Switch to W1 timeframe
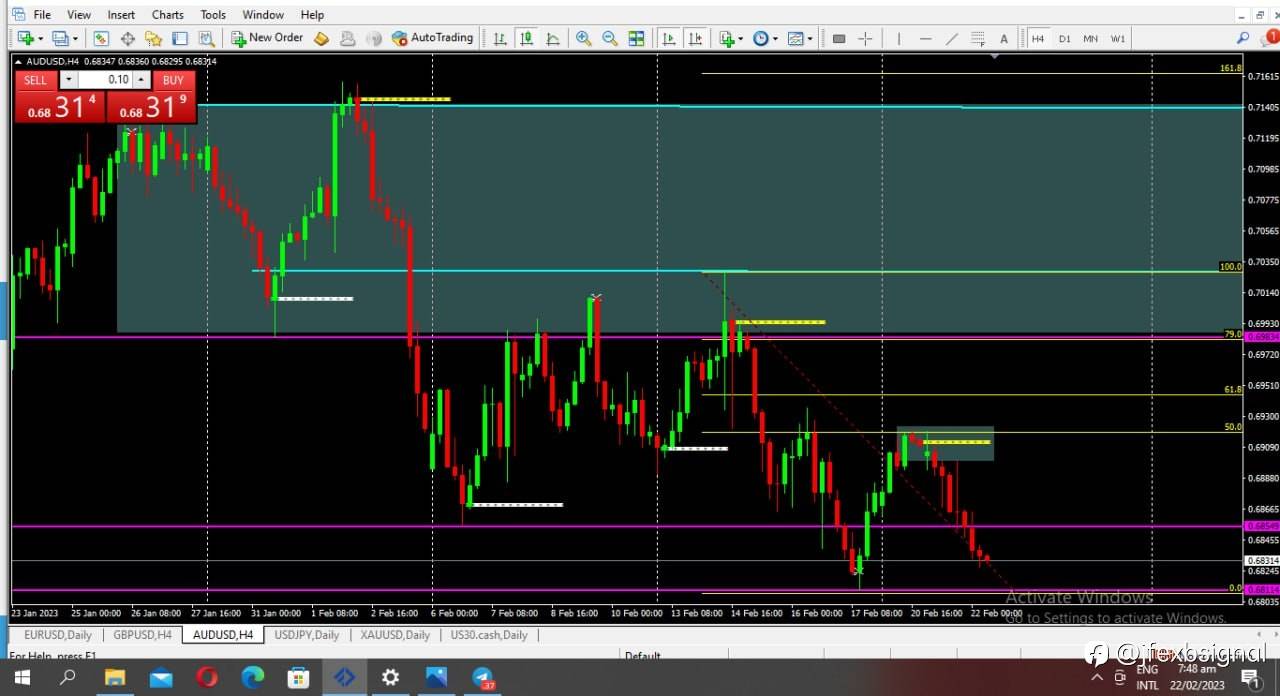Viewport: 1280px width, 696px height. [x=1117, y=38]
